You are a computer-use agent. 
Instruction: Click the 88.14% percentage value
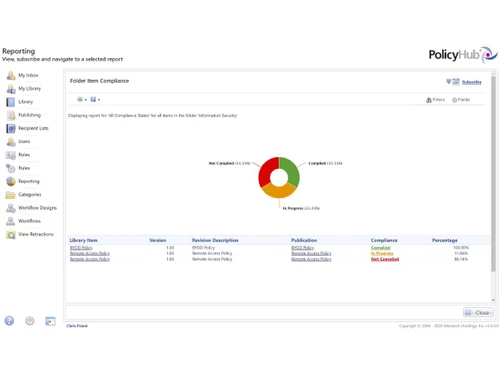[461, 259]
